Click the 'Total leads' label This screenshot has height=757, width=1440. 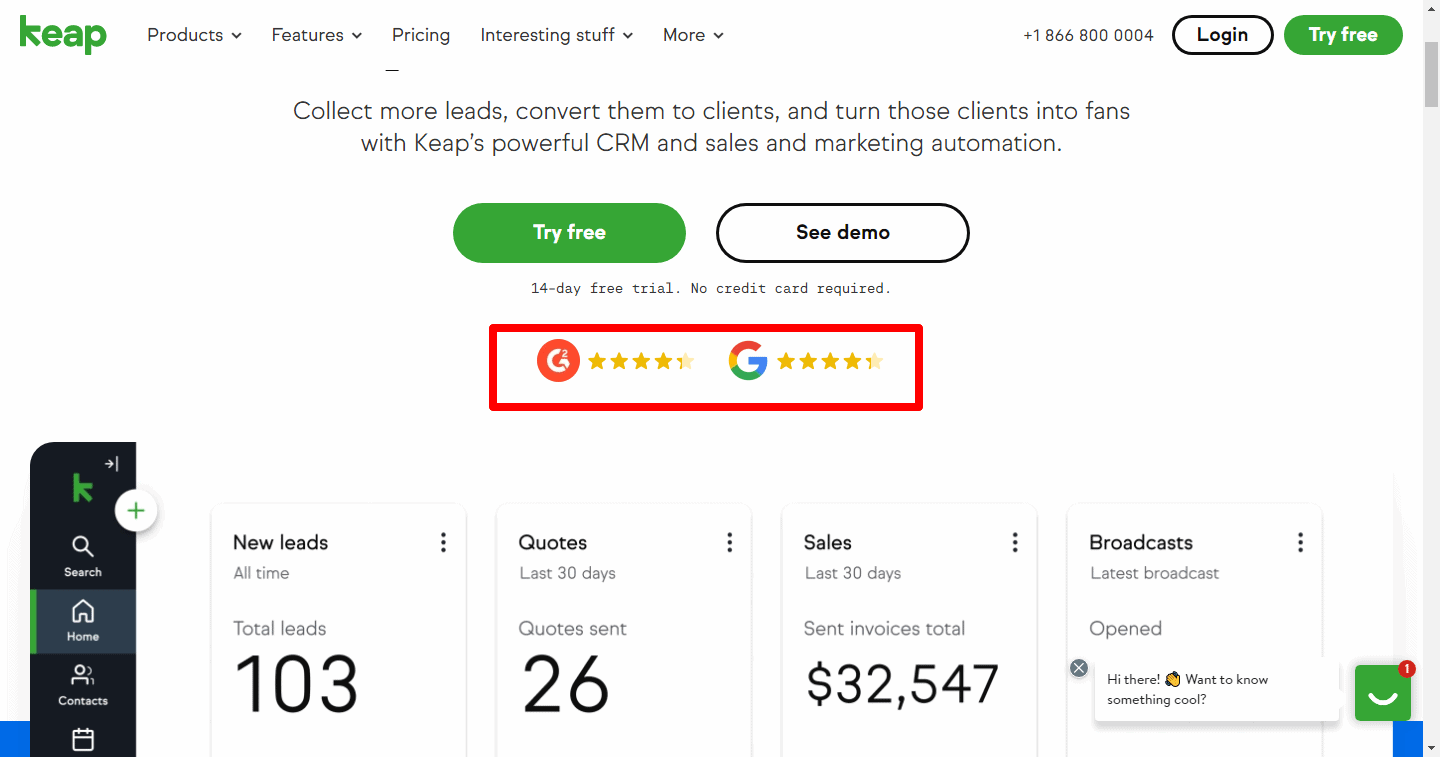tap(280, 628)
